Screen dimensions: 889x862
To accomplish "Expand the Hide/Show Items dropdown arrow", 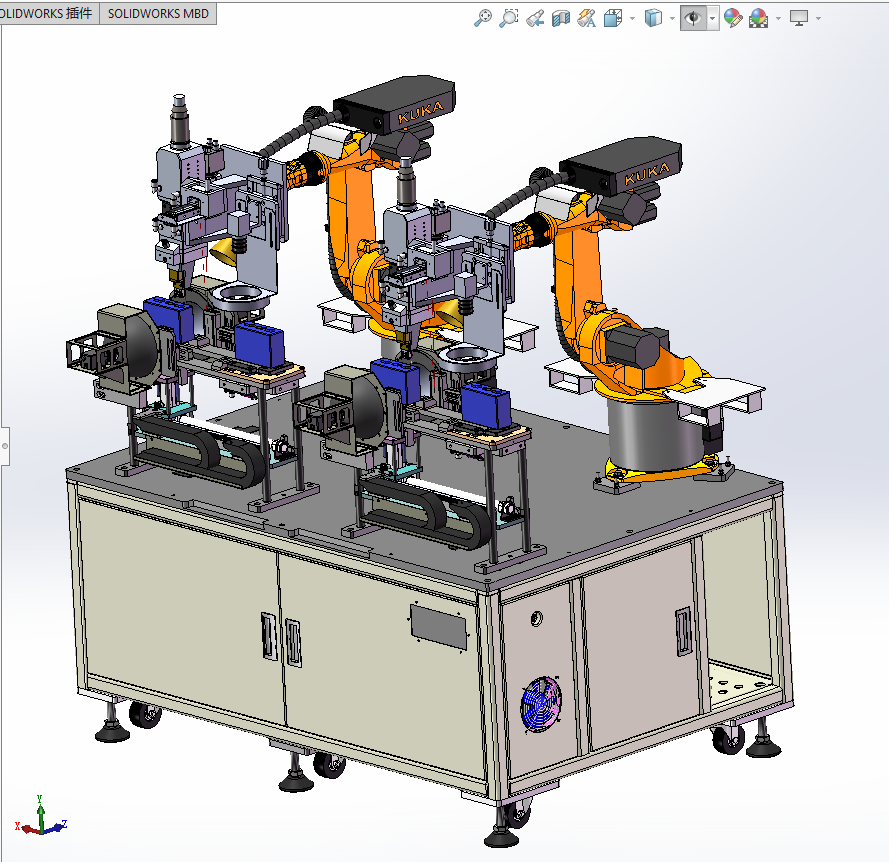I will click(x=713, y=19).
